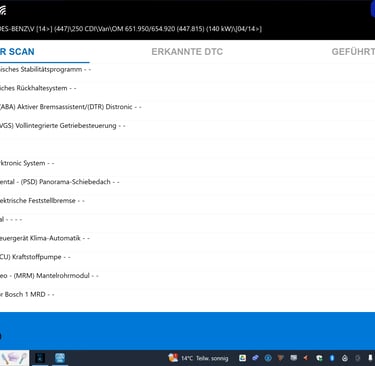Open the blue diagnostic app taskbar icon
The image size is (375, 366).
pos(60,358)
